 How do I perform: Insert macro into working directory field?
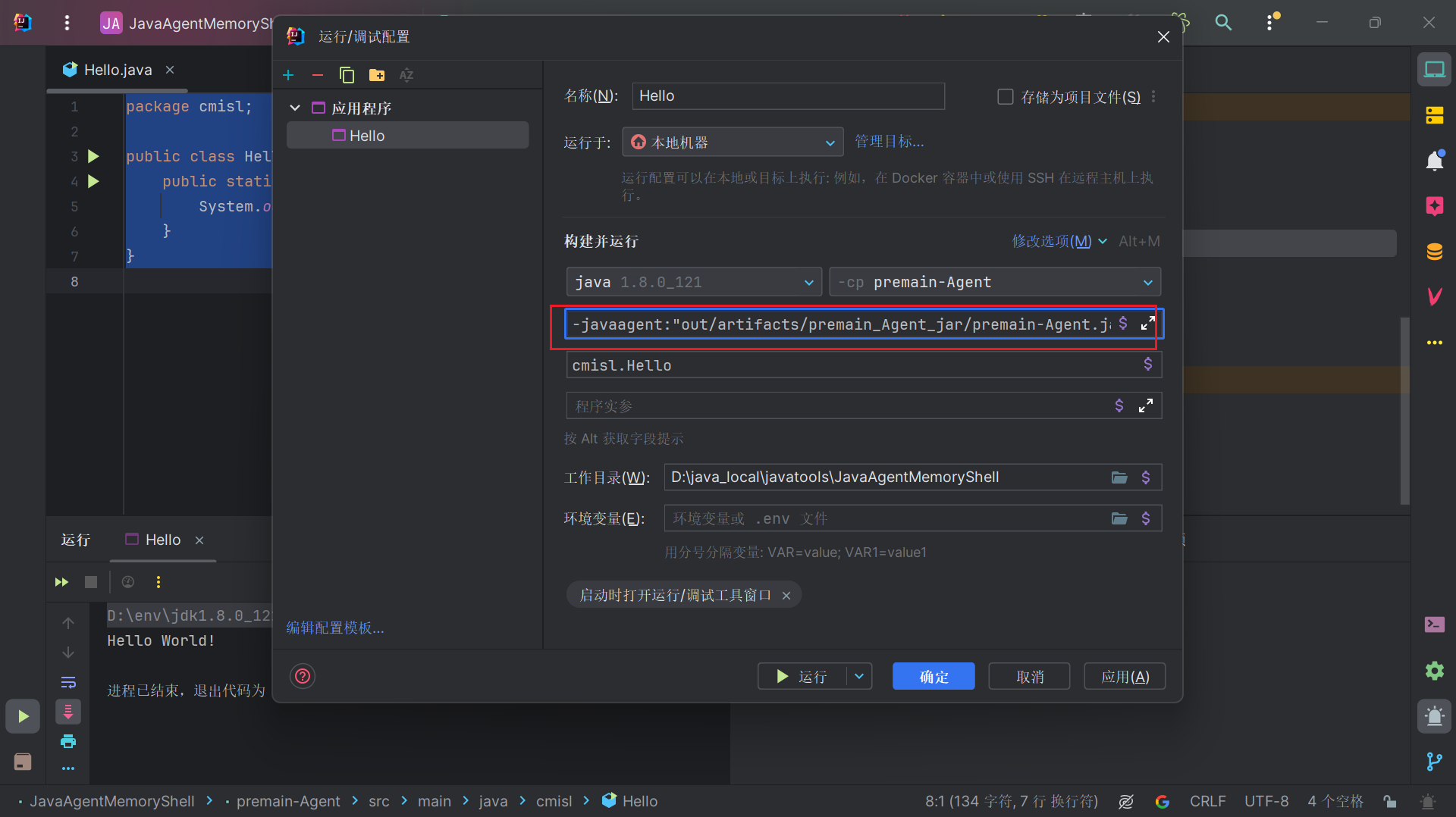[1146, 477]
